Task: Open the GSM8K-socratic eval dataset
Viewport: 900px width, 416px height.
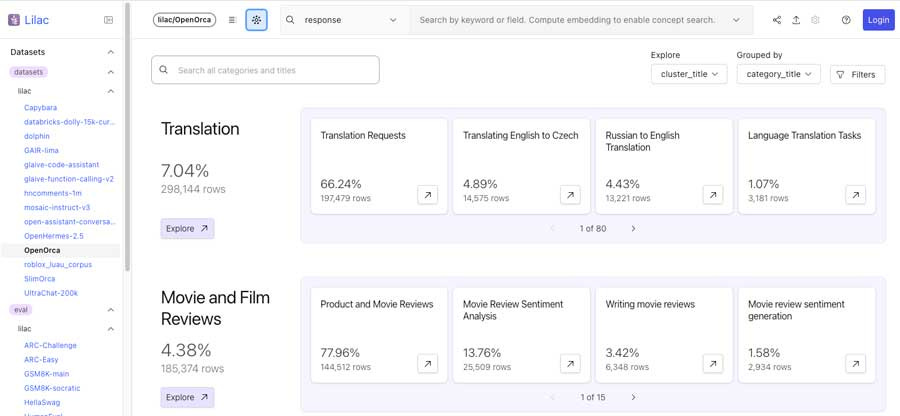Action: pos(52,388)
